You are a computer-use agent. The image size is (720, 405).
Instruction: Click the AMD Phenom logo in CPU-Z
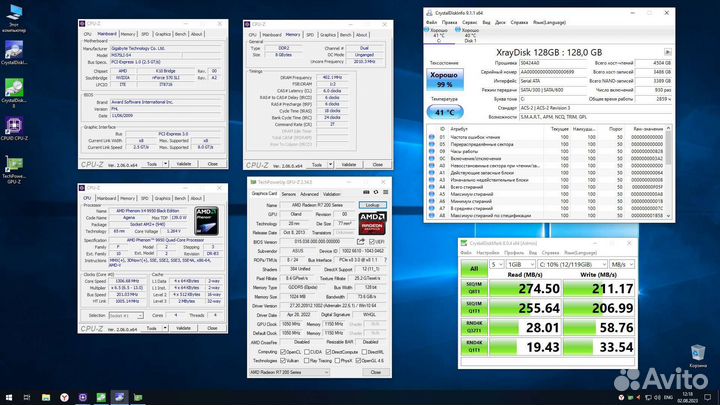(x=206, y=221)
